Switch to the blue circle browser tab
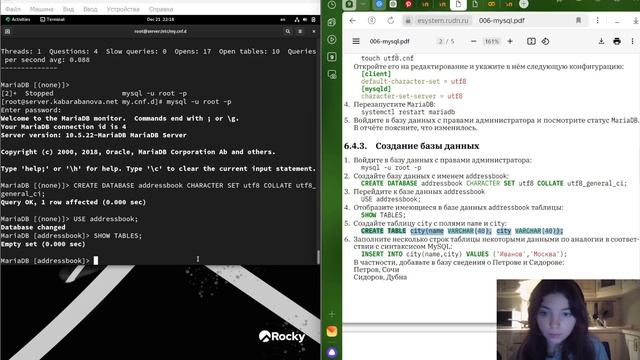Screen dimensions: 640x360 tap(379, 4)
